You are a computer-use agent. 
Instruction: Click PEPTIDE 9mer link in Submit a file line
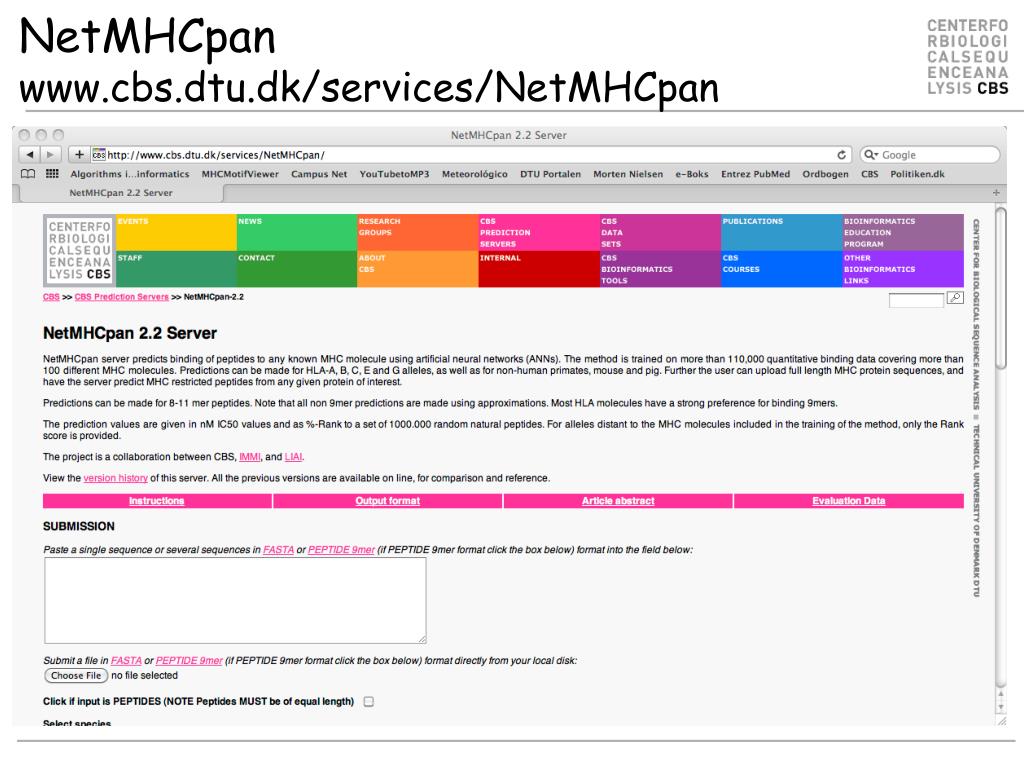tap(189, 661)
